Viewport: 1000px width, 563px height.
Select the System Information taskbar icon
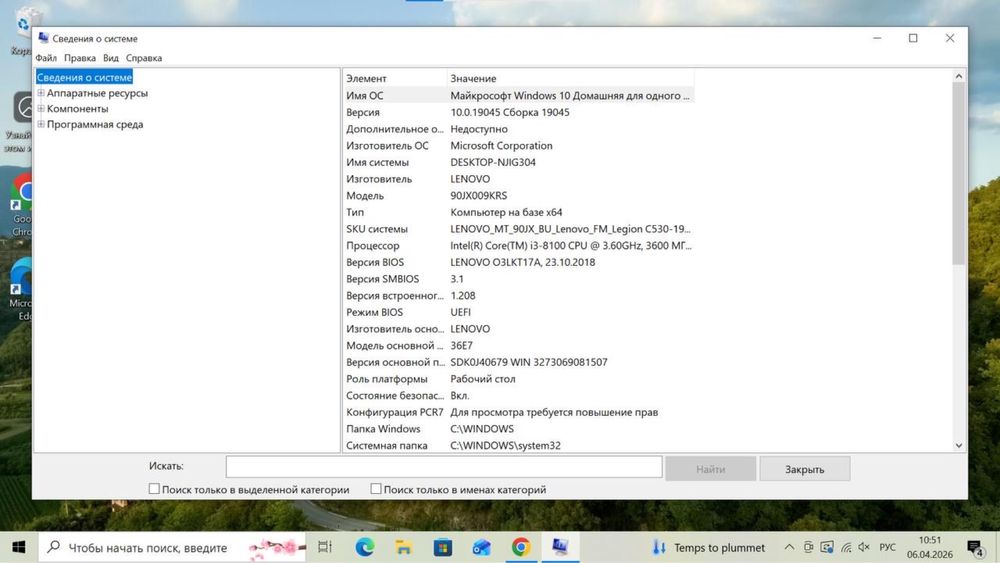(560, 547)
